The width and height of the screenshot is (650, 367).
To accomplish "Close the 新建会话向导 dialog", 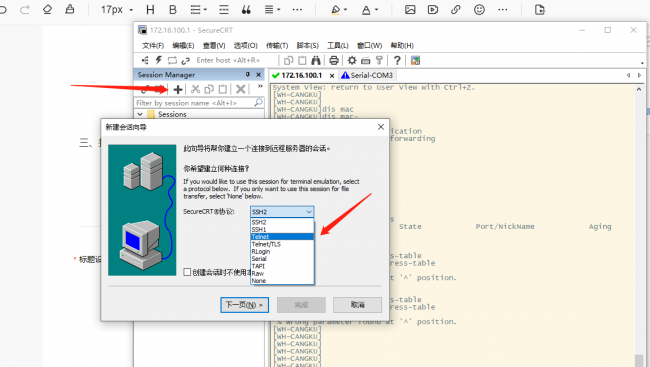I will click(381, 127).
